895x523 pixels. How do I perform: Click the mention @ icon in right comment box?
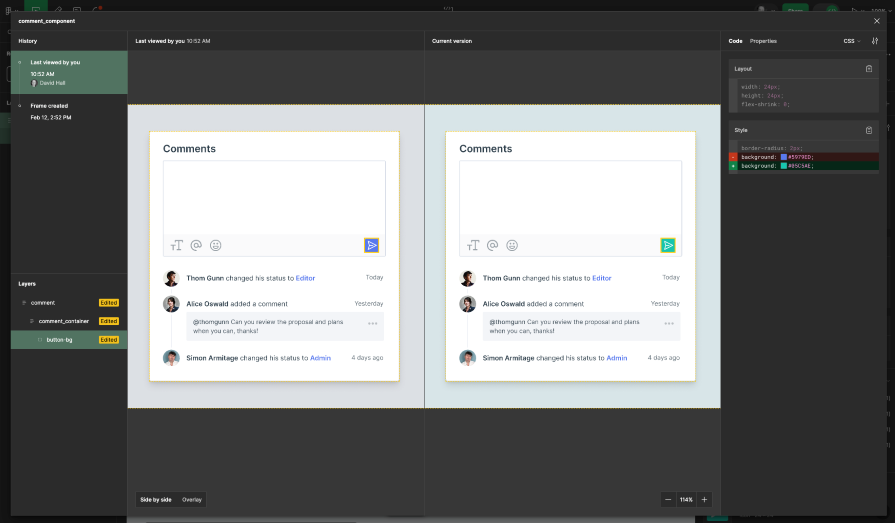(x=492, y=245)
